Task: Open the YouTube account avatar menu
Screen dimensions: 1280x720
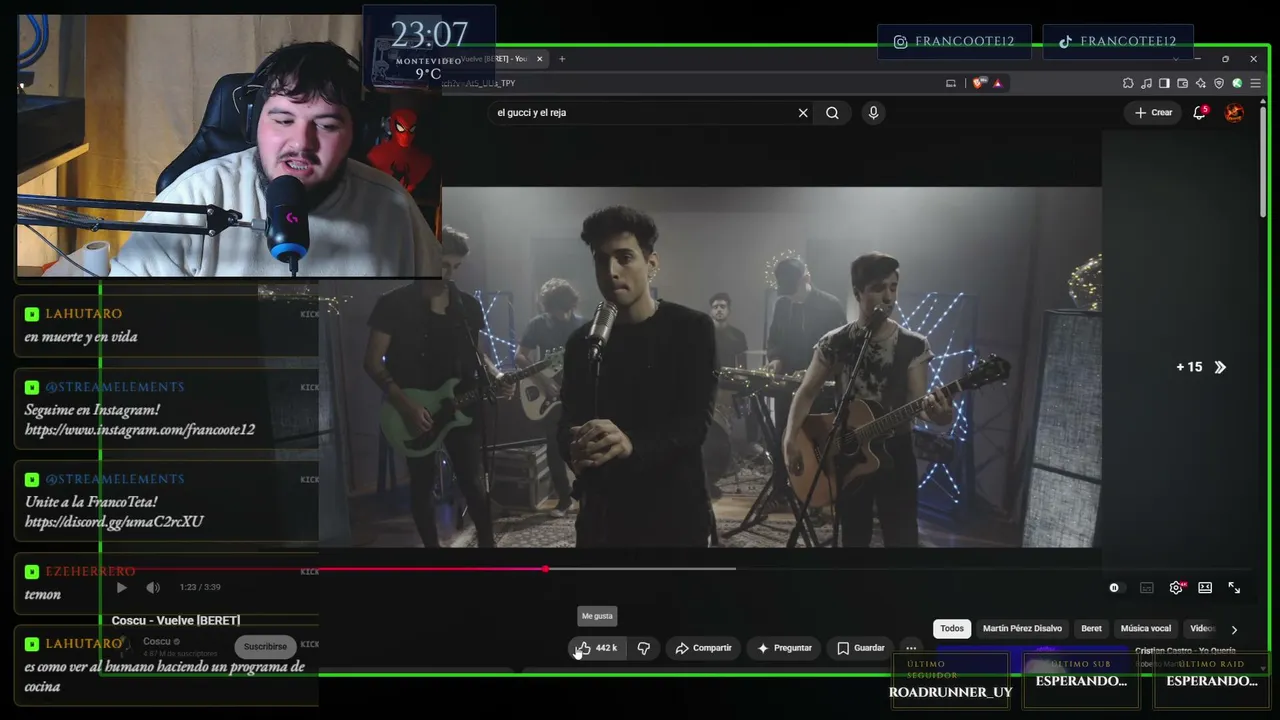Action: click(1234, 113)
